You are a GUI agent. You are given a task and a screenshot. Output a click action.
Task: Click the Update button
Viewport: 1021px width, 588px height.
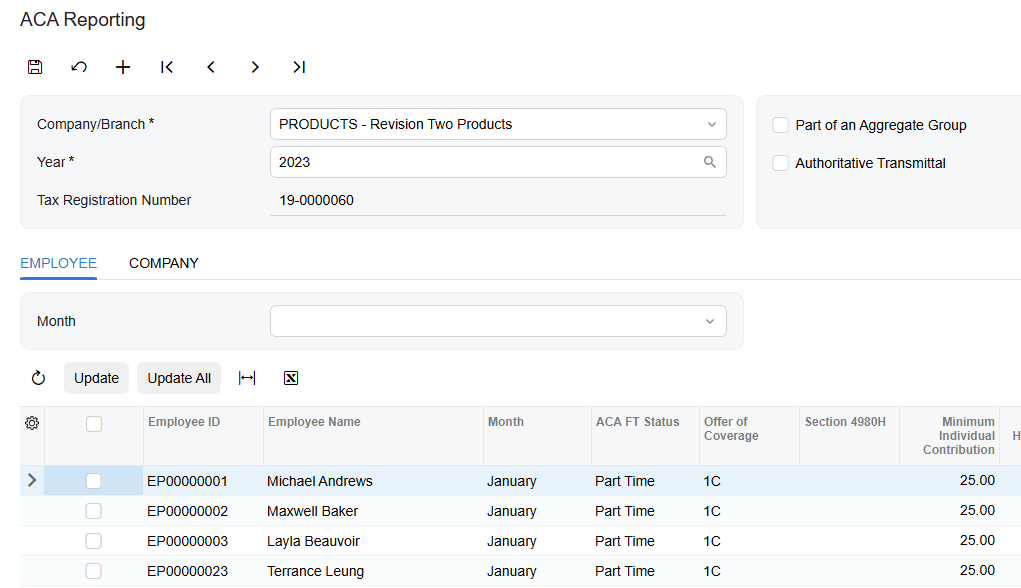tap(96, 378)
